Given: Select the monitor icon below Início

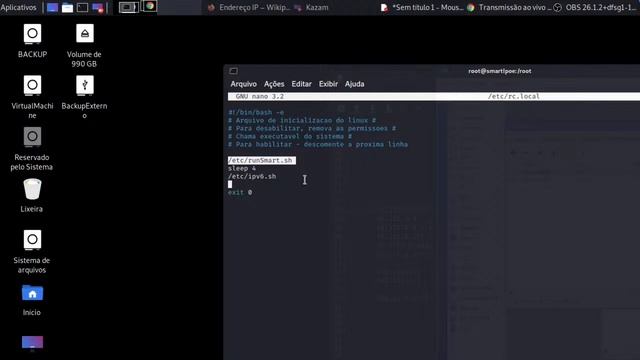Looking at the screenshot, I should [32, 343].
